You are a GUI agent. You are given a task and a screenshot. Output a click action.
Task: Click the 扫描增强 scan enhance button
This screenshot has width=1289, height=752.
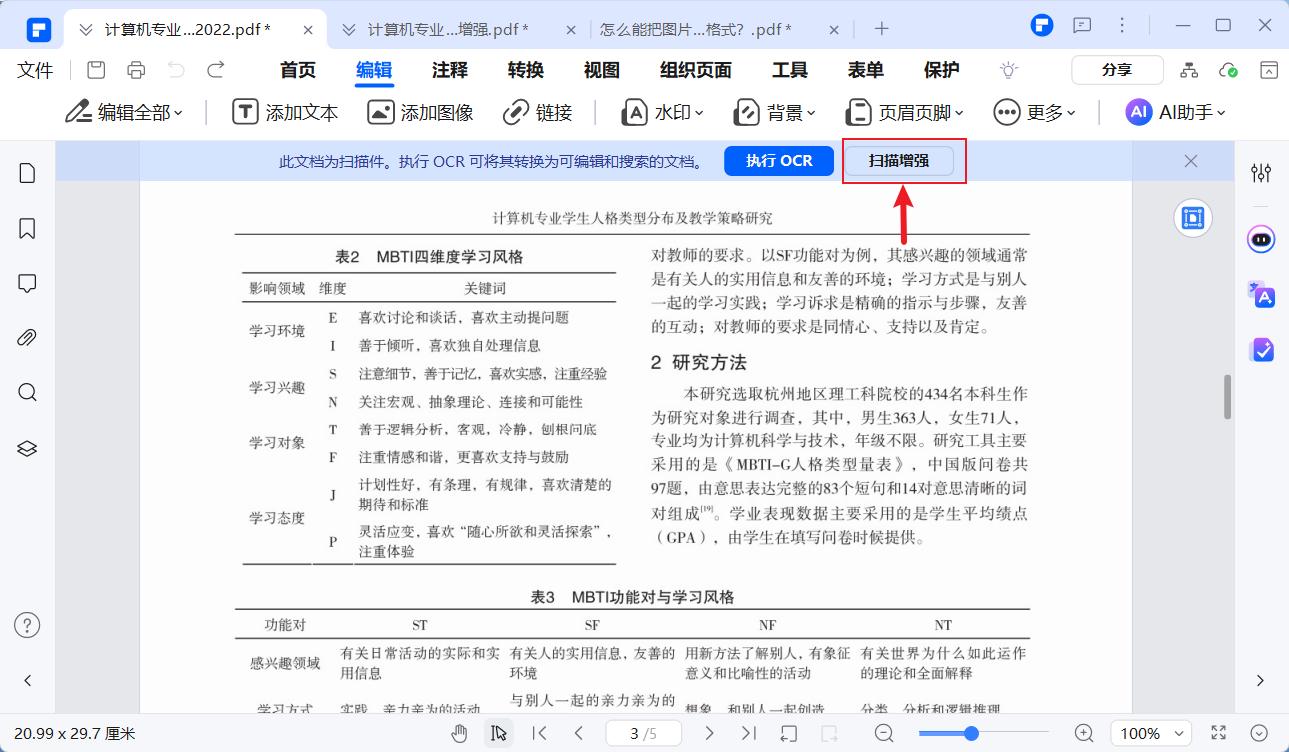click(899, 161)
